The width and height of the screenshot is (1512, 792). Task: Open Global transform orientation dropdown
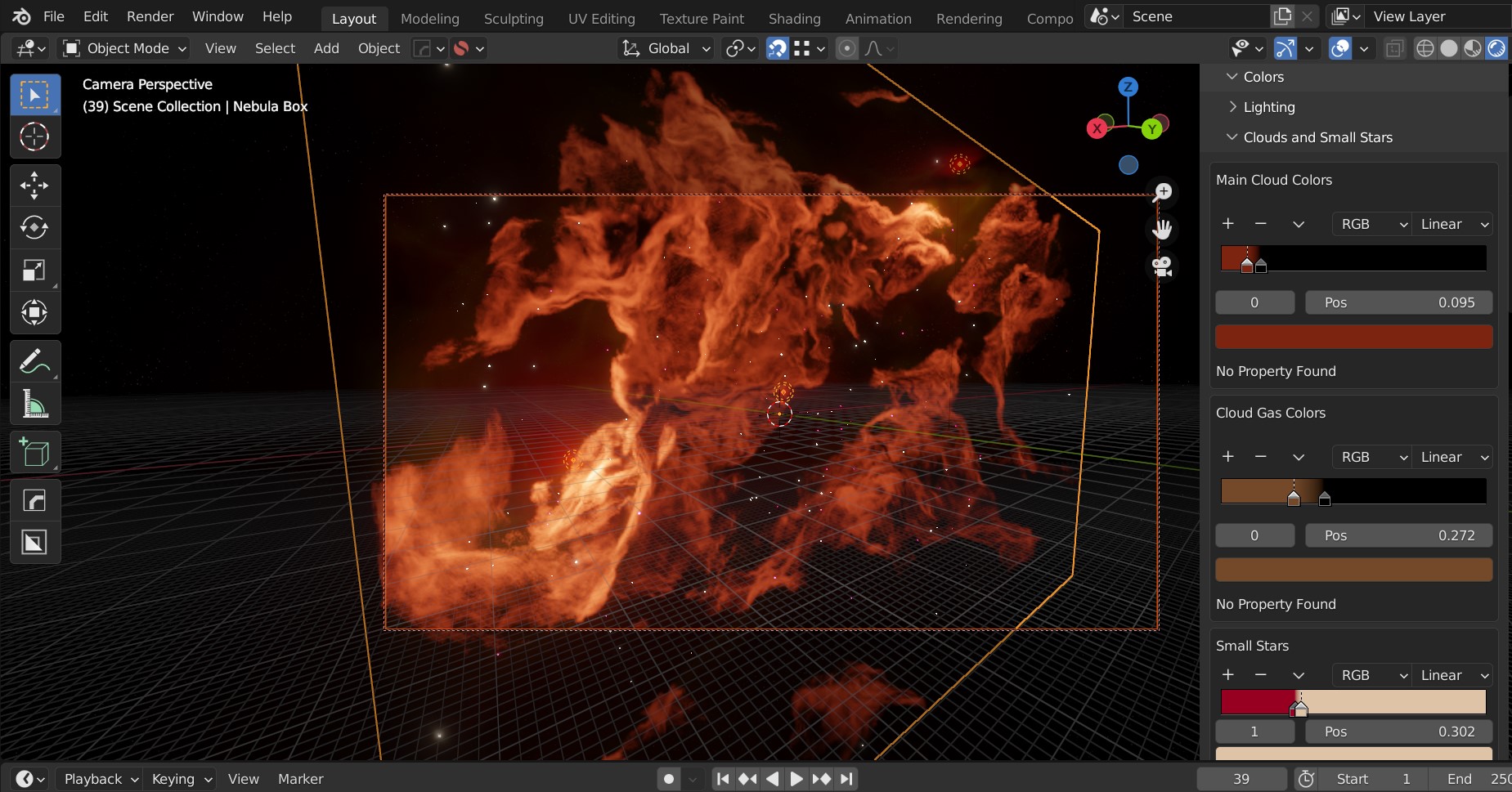click(x=666, y=48)
